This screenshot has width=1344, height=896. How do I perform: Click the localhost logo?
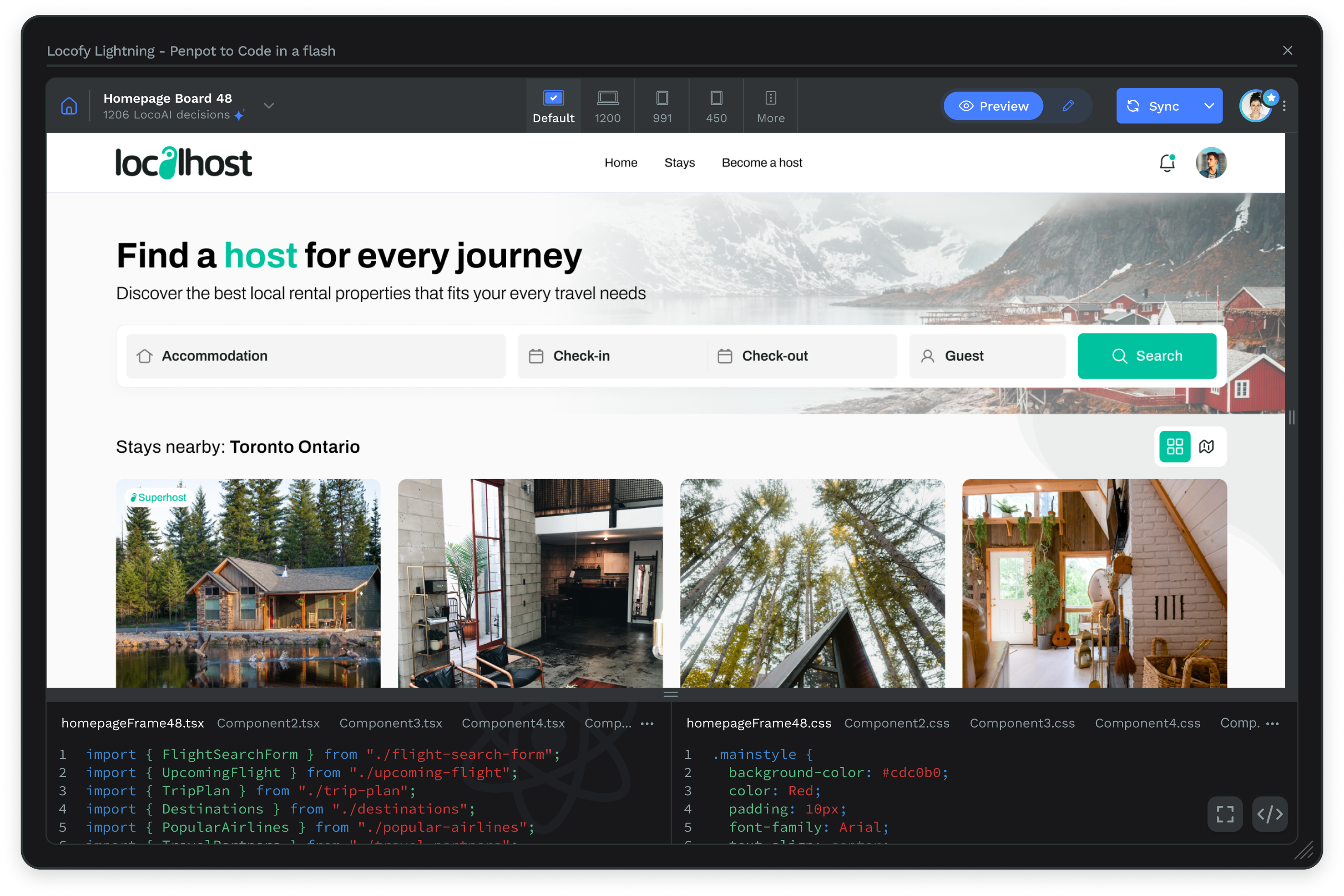pos(183,163)
